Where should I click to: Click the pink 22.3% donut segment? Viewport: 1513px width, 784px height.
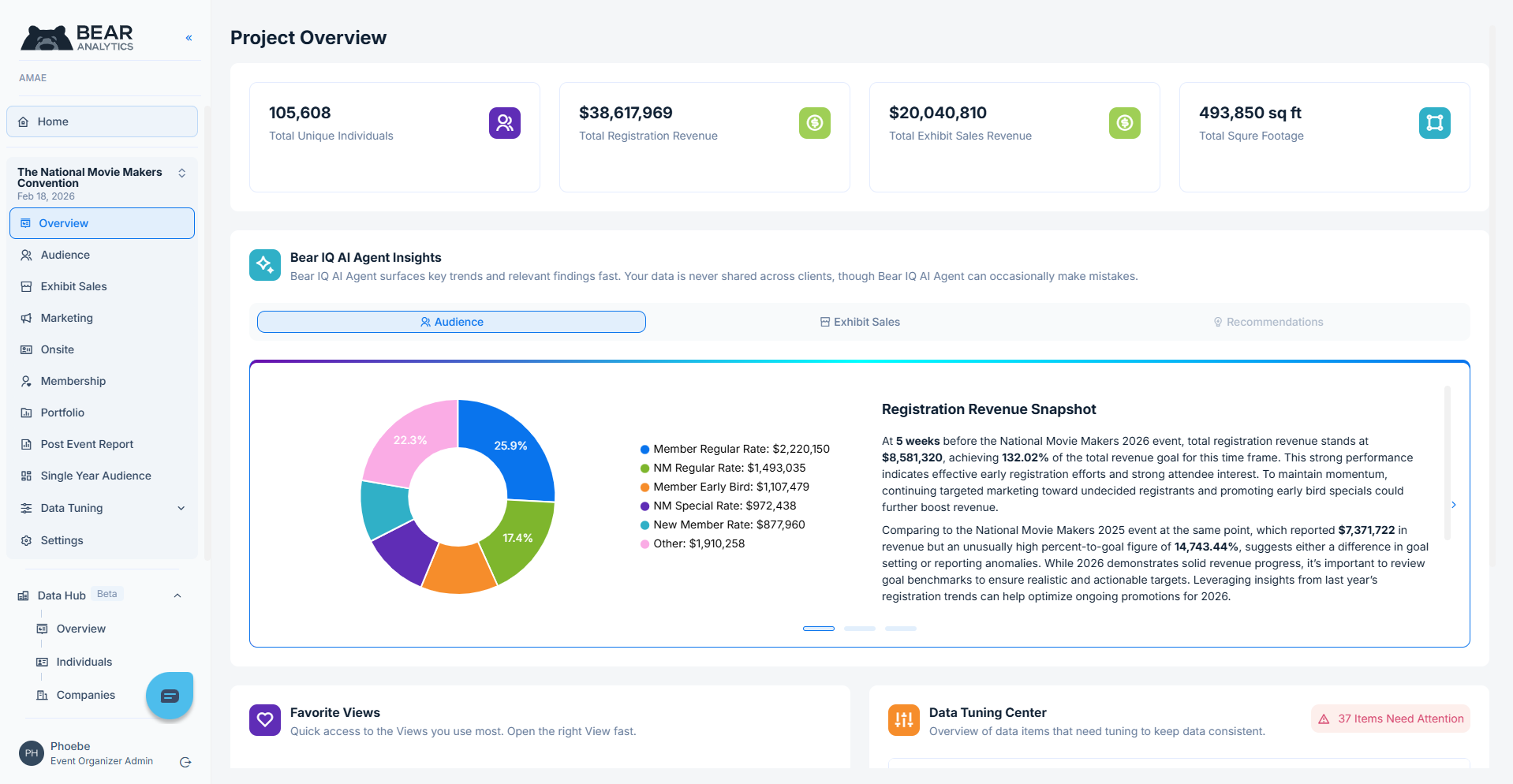(410, 440)
